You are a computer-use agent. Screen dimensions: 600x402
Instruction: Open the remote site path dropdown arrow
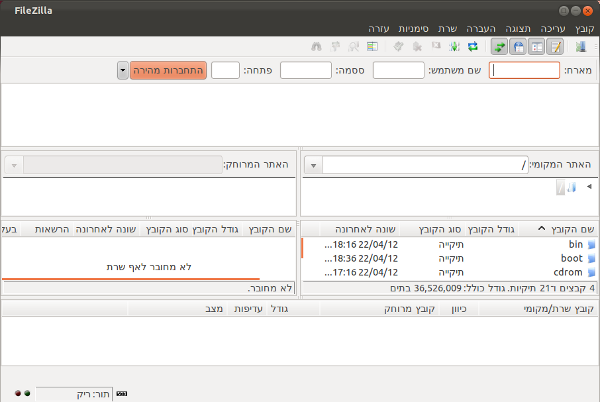(14, 166)
